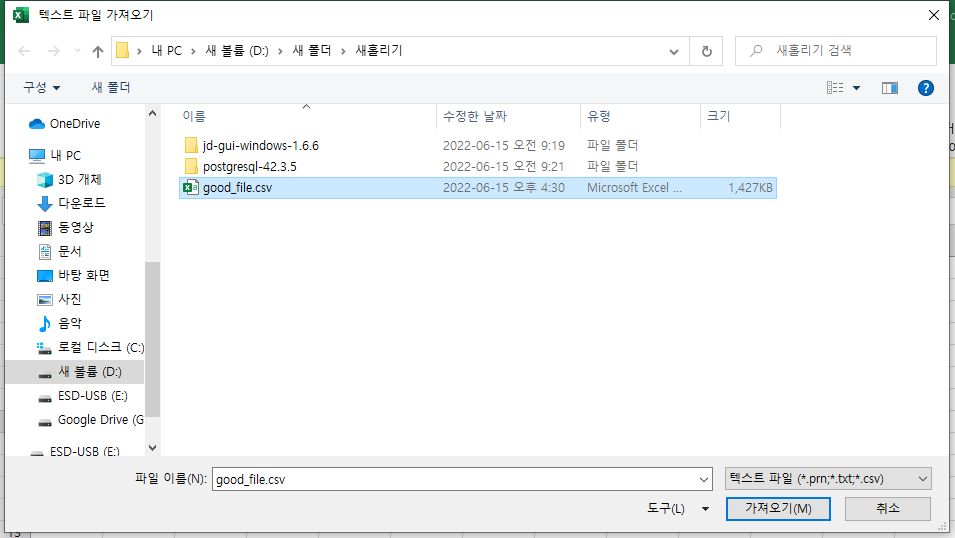Open 사진 folder in sidebar
The image size is (955, 538).
point(59,299)
